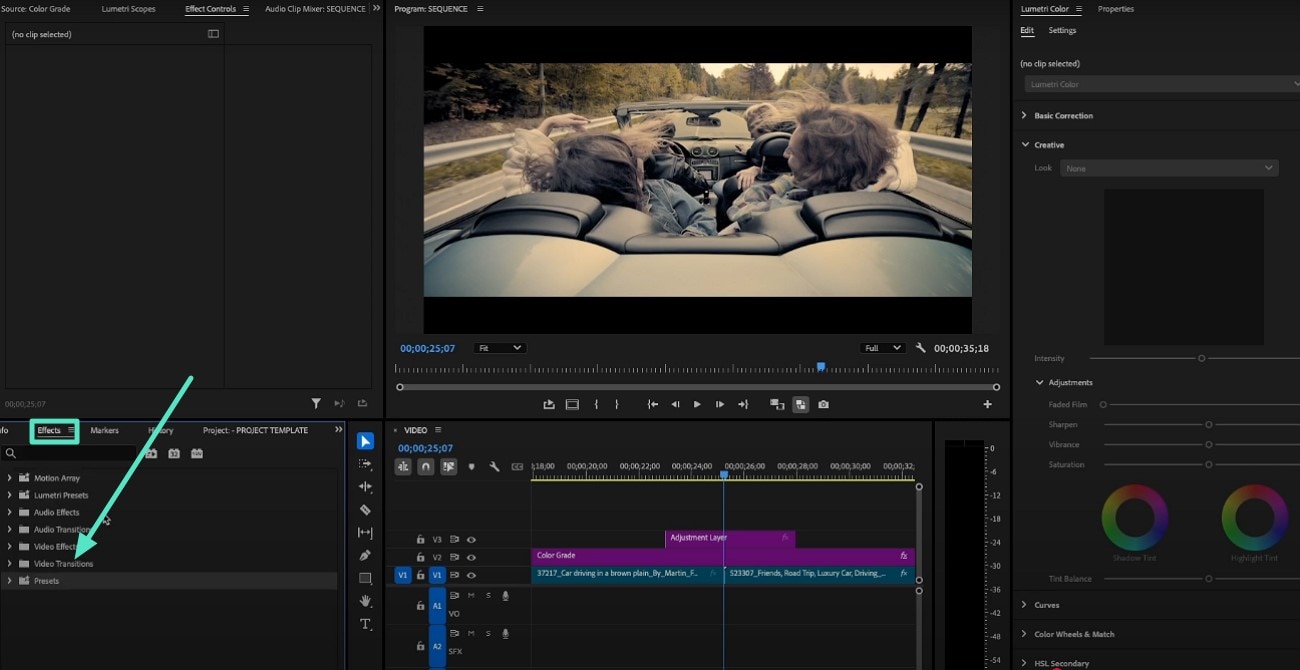Screen dimensions: 1300x670
Task: Select the Track Select Forward tool
Action: tap(365, 463)
